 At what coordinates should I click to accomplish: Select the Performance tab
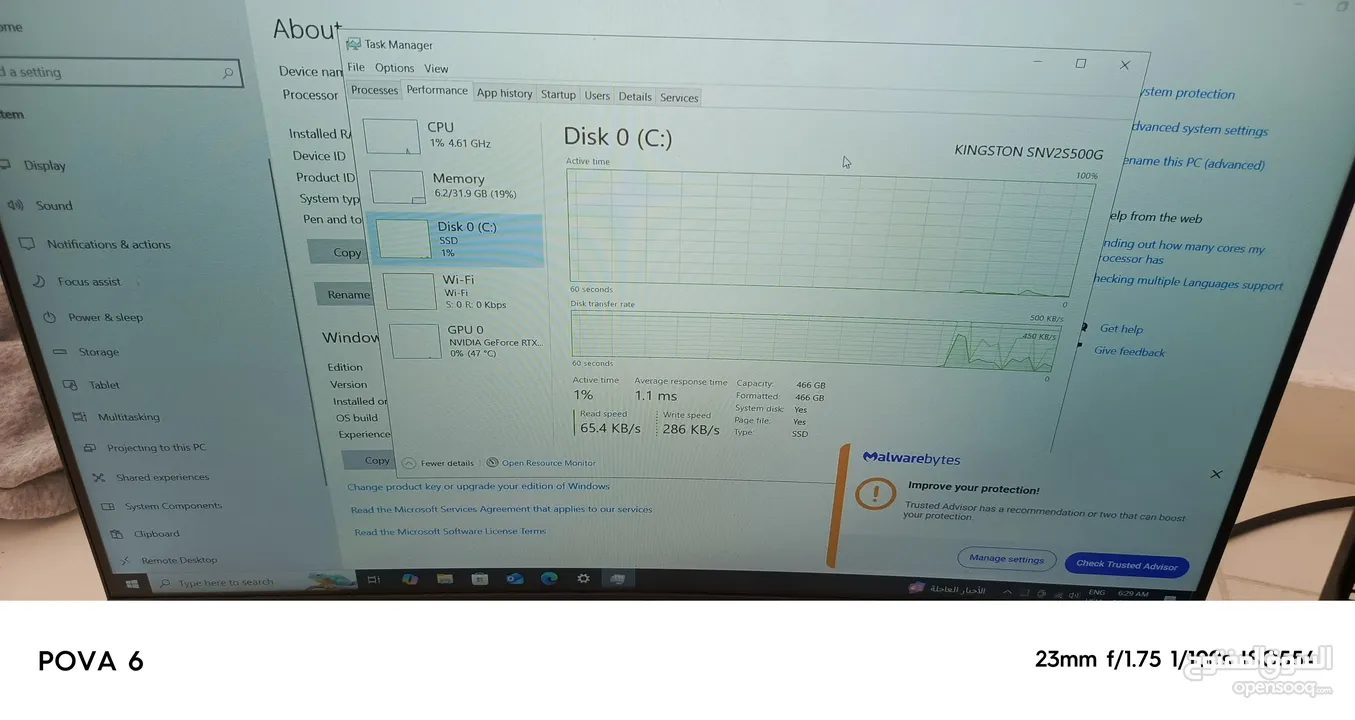click(437, 90)
